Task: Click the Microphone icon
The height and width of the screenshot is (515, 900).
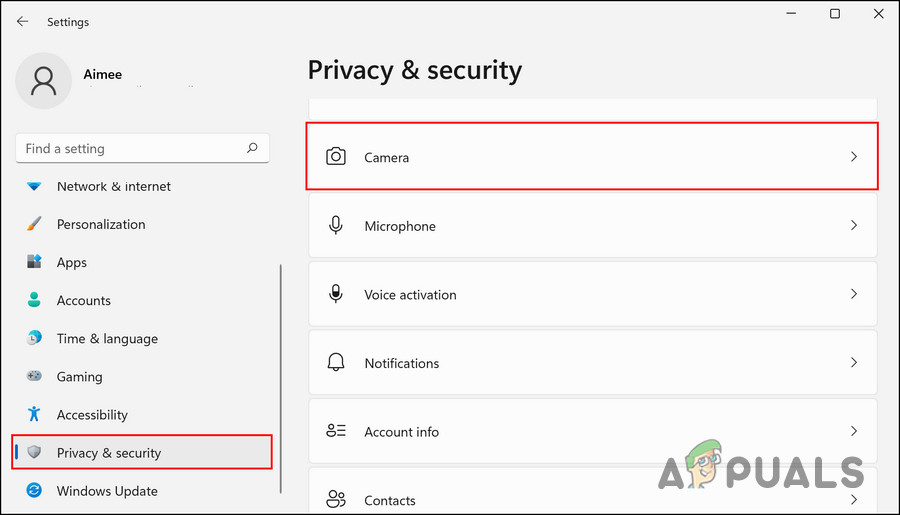Action: pyautogui.click(x=336, y=226)
